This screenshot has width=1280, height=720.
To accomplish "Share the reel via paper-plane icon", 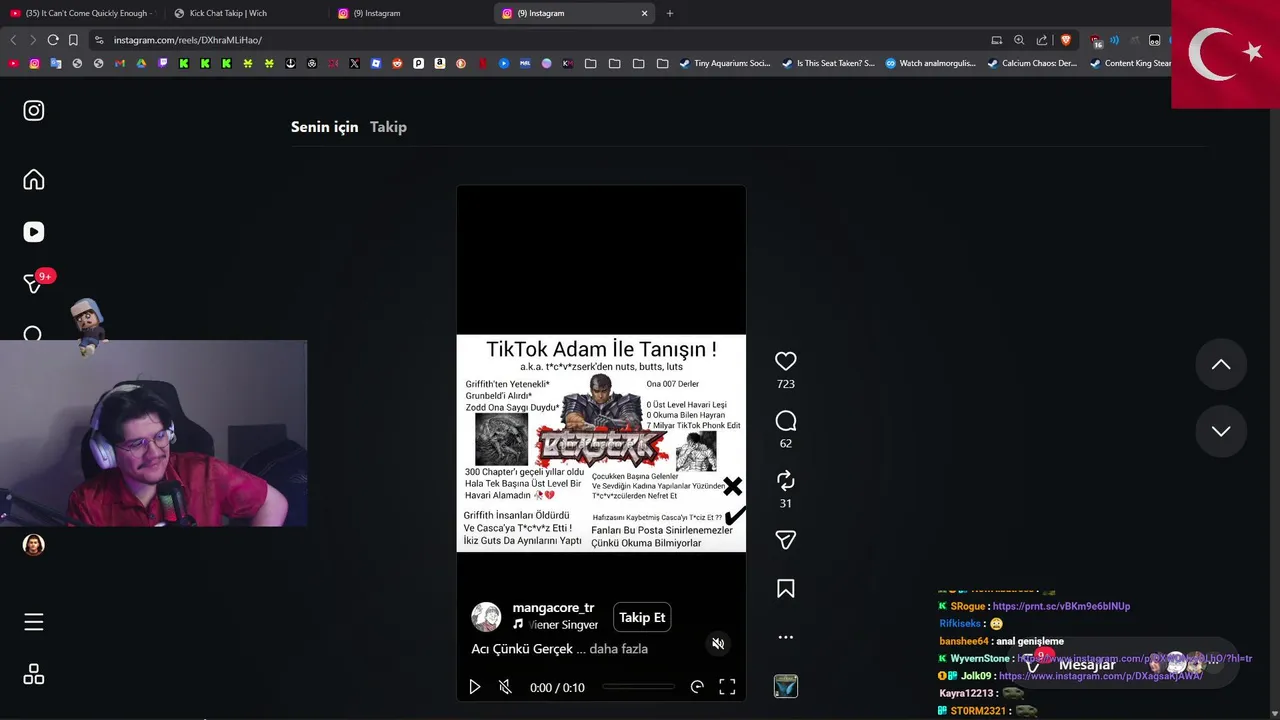I will click(786, 540).
